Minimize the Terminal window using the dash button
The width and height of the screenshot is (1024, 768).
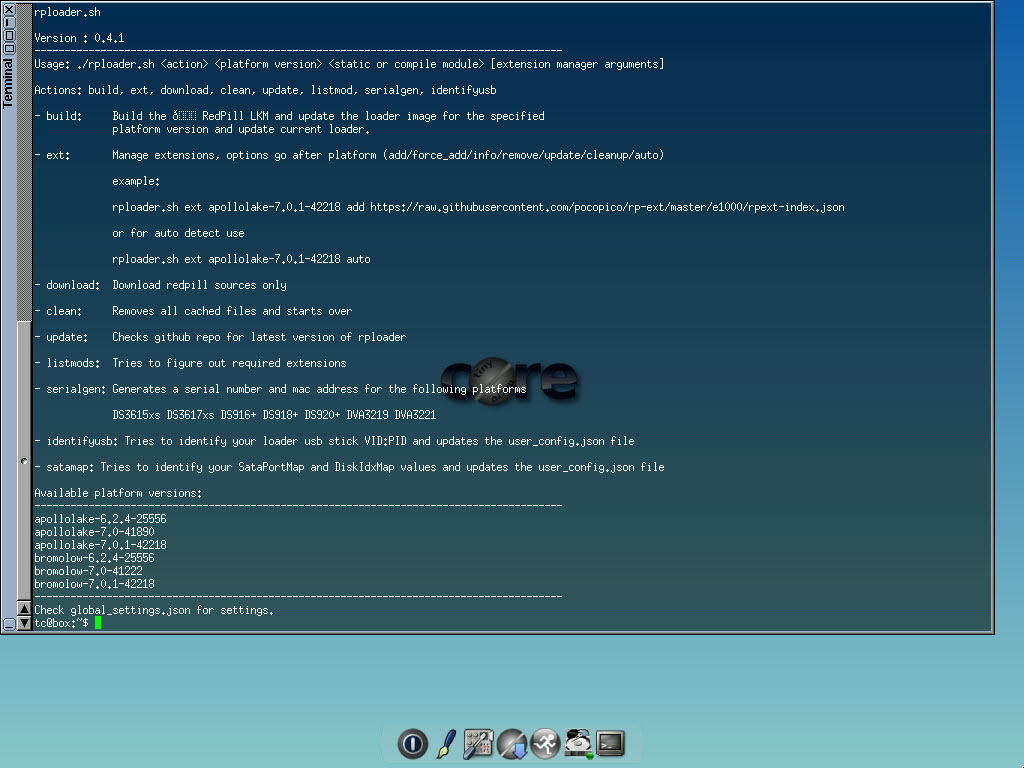coord(9,23)
